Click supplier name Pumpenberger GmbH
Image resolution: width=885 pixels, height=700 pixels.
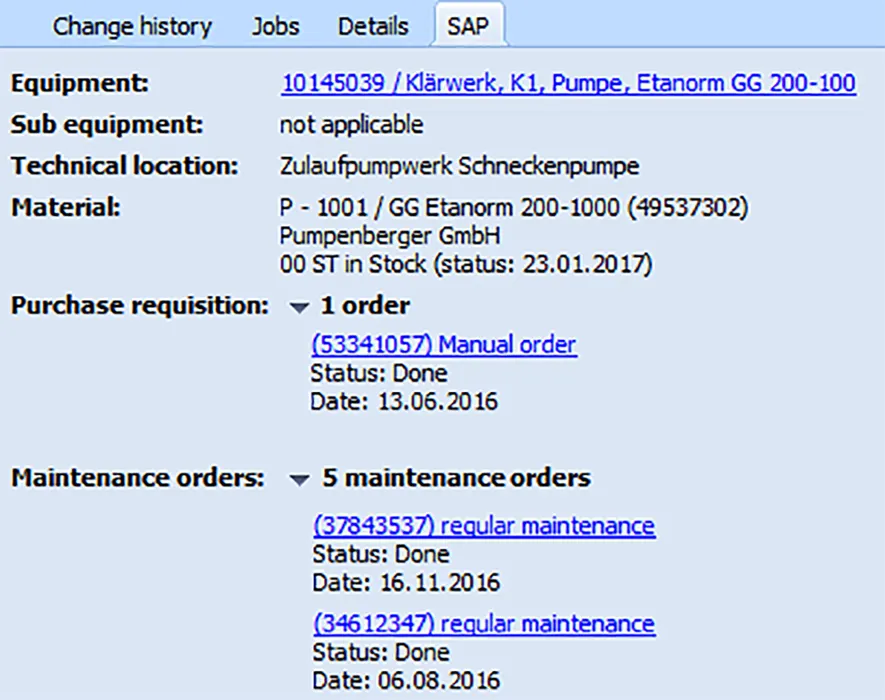point(390,237)
